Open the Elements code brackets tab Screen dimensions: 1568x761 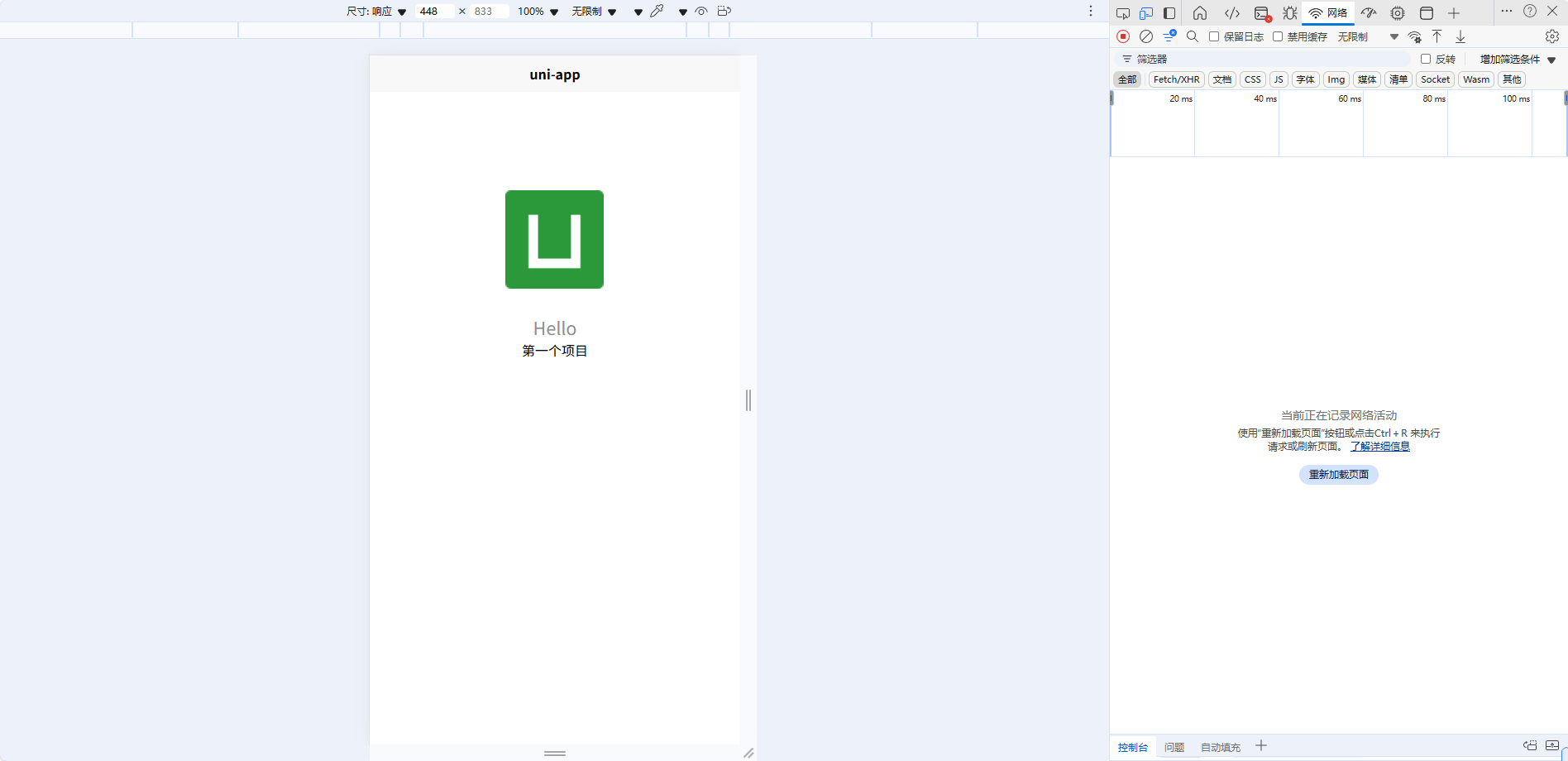click(x=1231, y=13)
